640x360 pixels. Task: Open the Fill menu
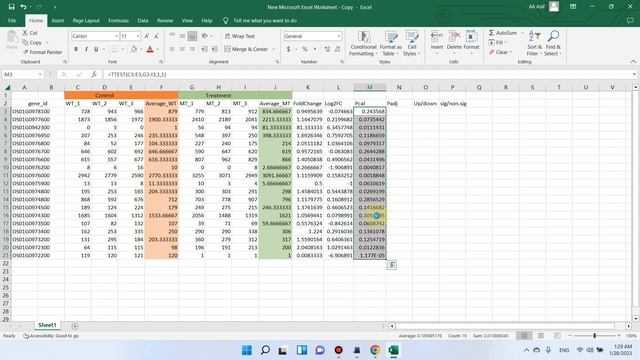[498, 42]
